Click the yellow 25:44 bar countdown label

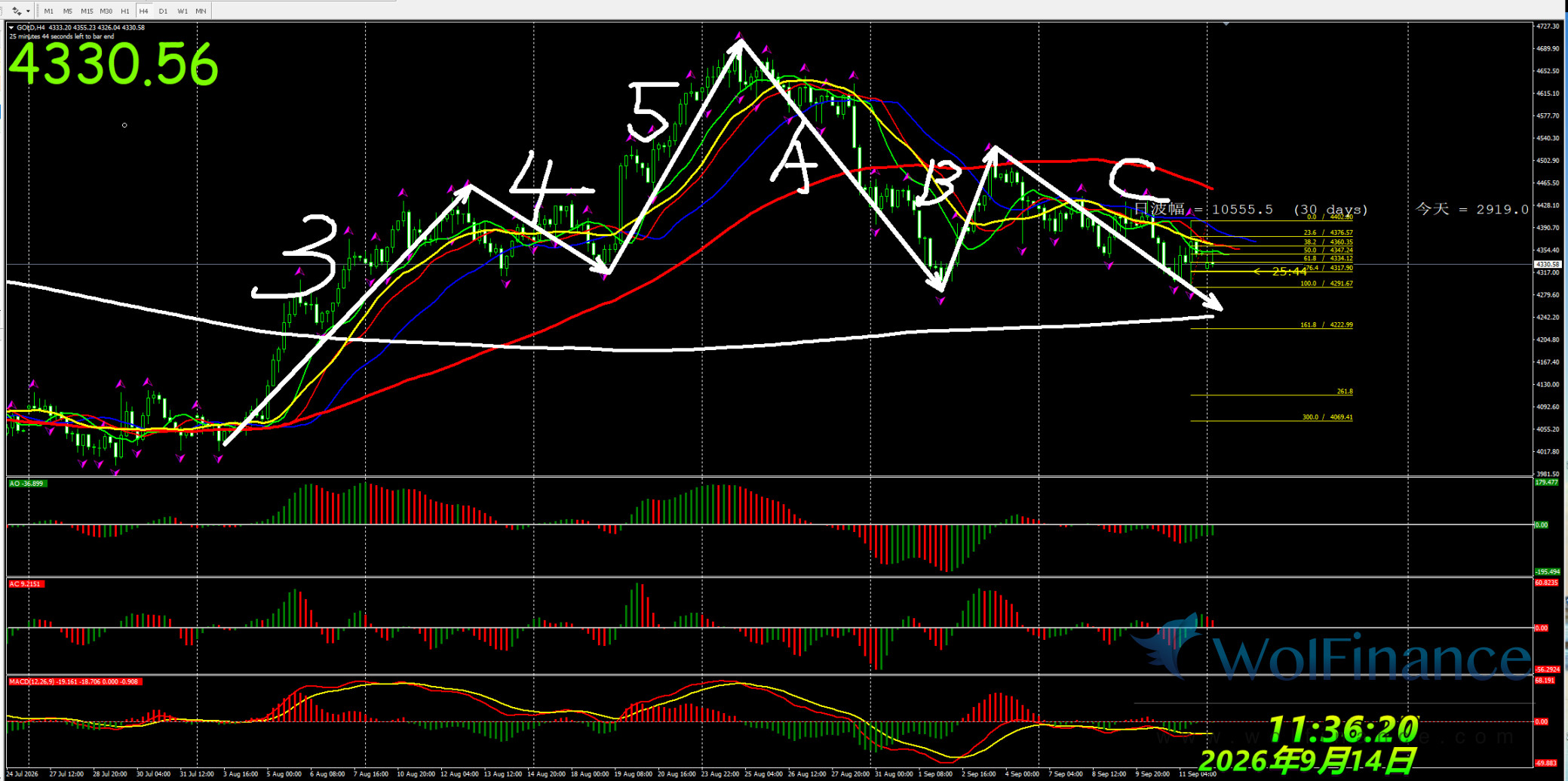[1289, 272]
